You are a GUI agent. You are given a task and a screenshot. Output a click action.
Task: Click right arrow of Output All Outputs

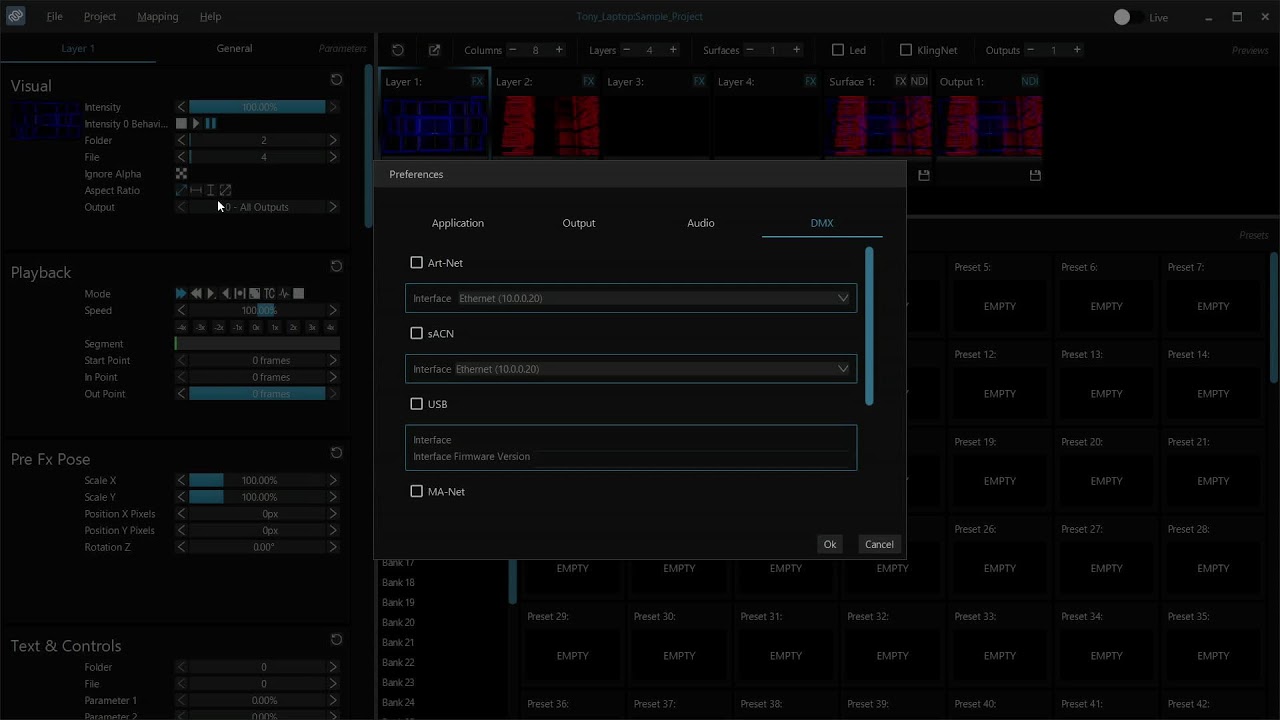pos(333,207)
